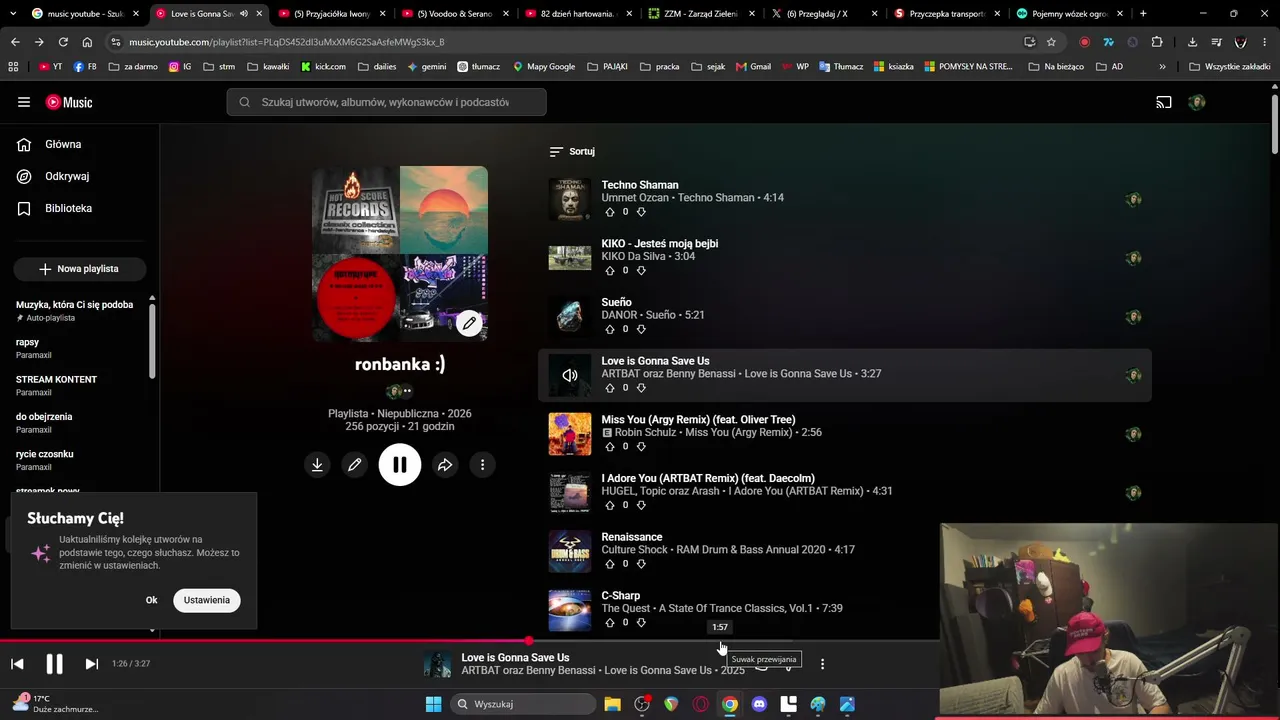Focus the Szukaj utworów search box
This screenshot has width=1280, height=720.
coord(387,102)
